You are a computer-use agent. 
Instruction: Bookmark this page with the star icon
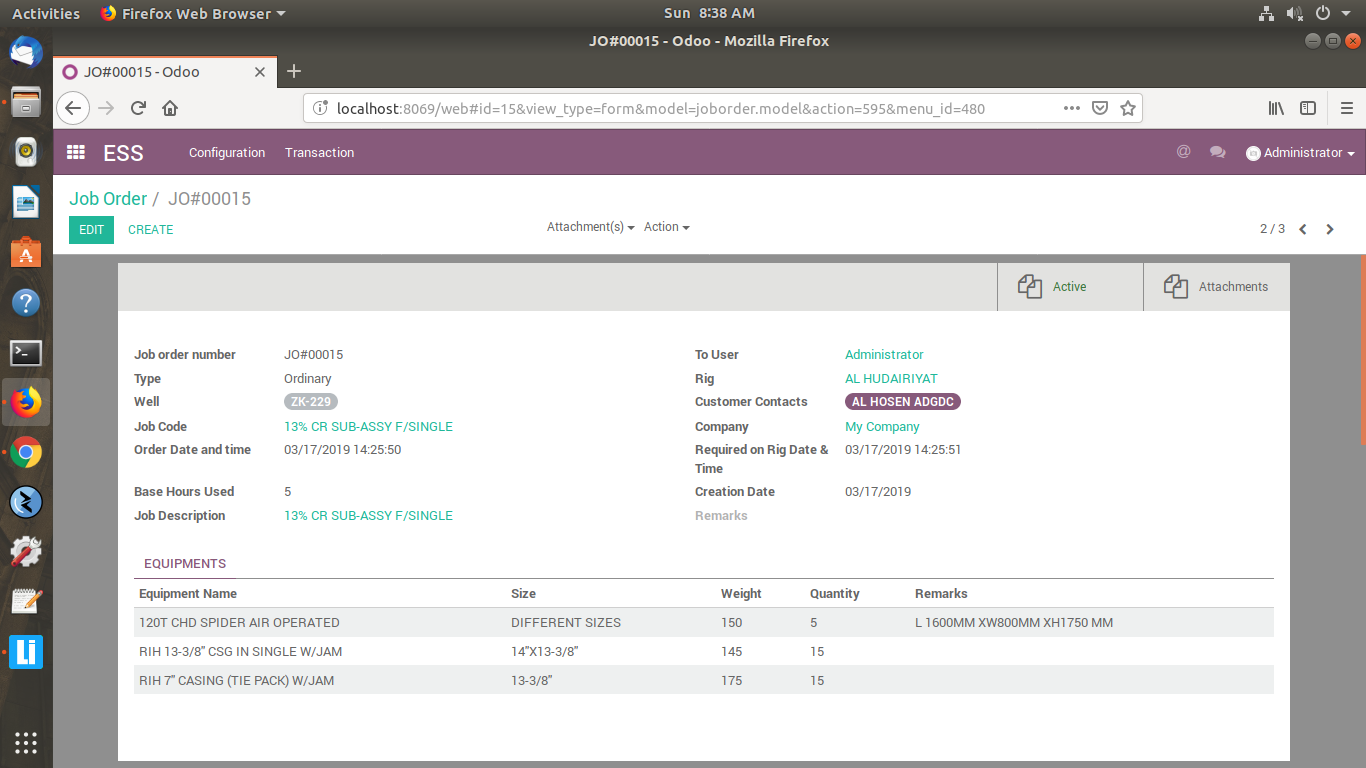click(x=1129, y=107)
